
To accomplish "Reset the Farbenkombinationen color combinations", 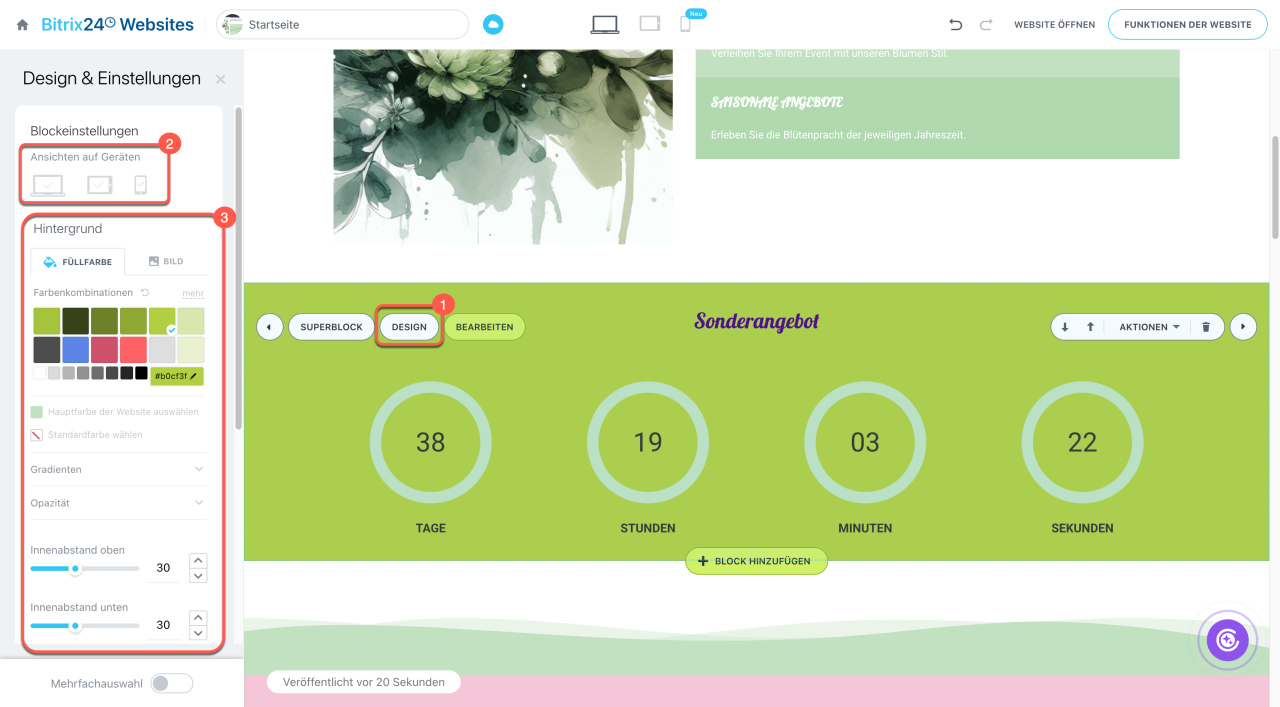I will tap(145, 293).
